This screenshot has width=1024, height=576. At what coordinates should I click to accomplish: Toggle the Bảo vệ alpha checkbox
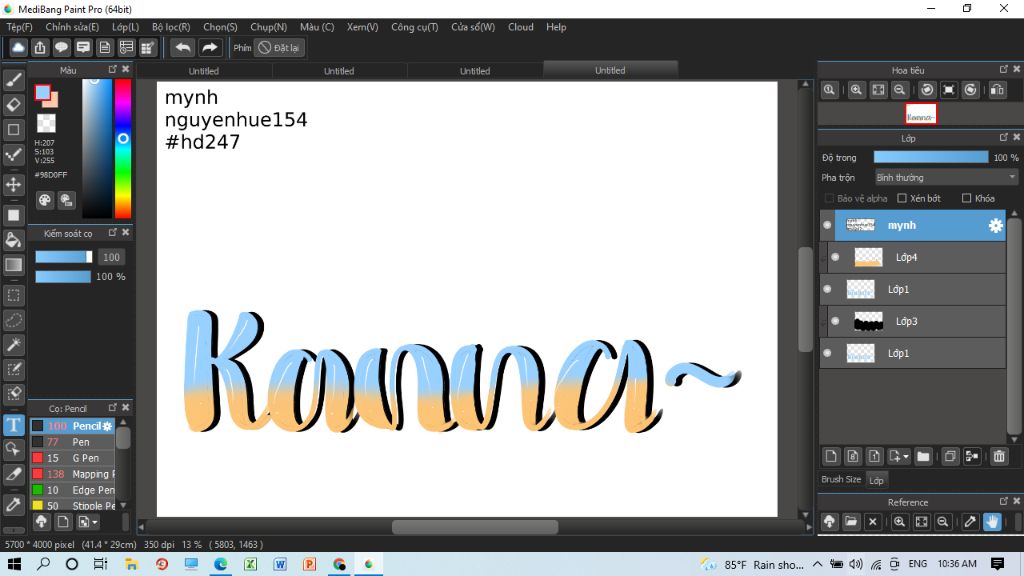click(x=829, y=198)
